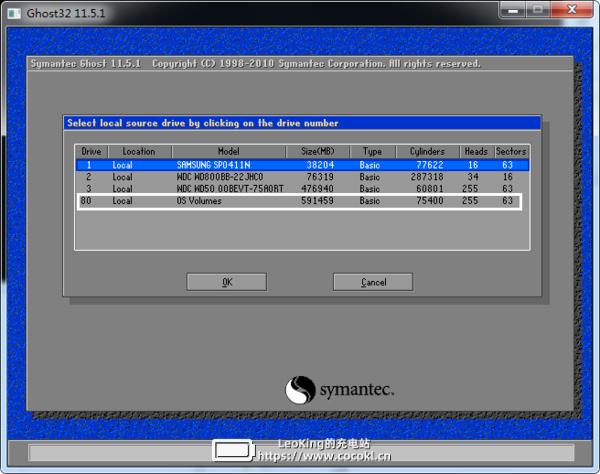Click the OK button

(227, 282)
